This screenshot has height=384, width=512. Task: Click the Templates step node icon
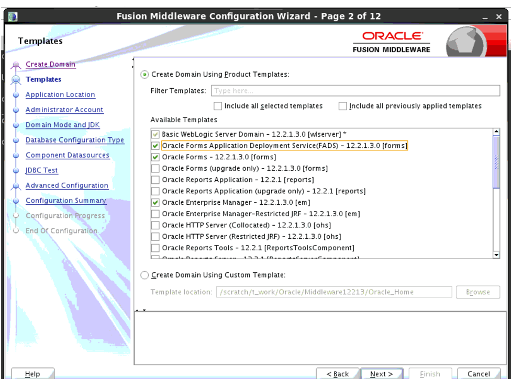16,80
